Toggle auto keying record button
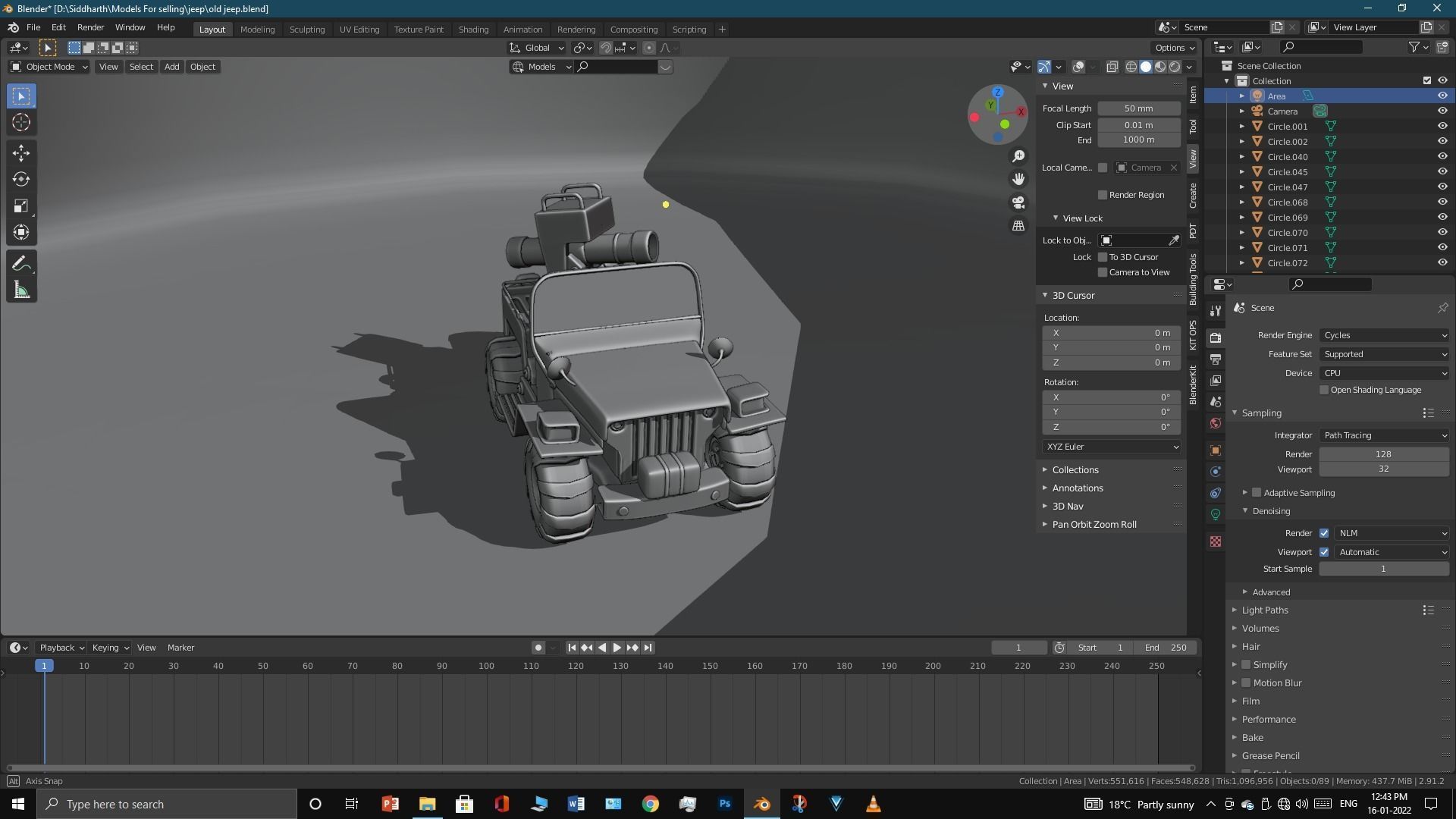 point(538,648)
